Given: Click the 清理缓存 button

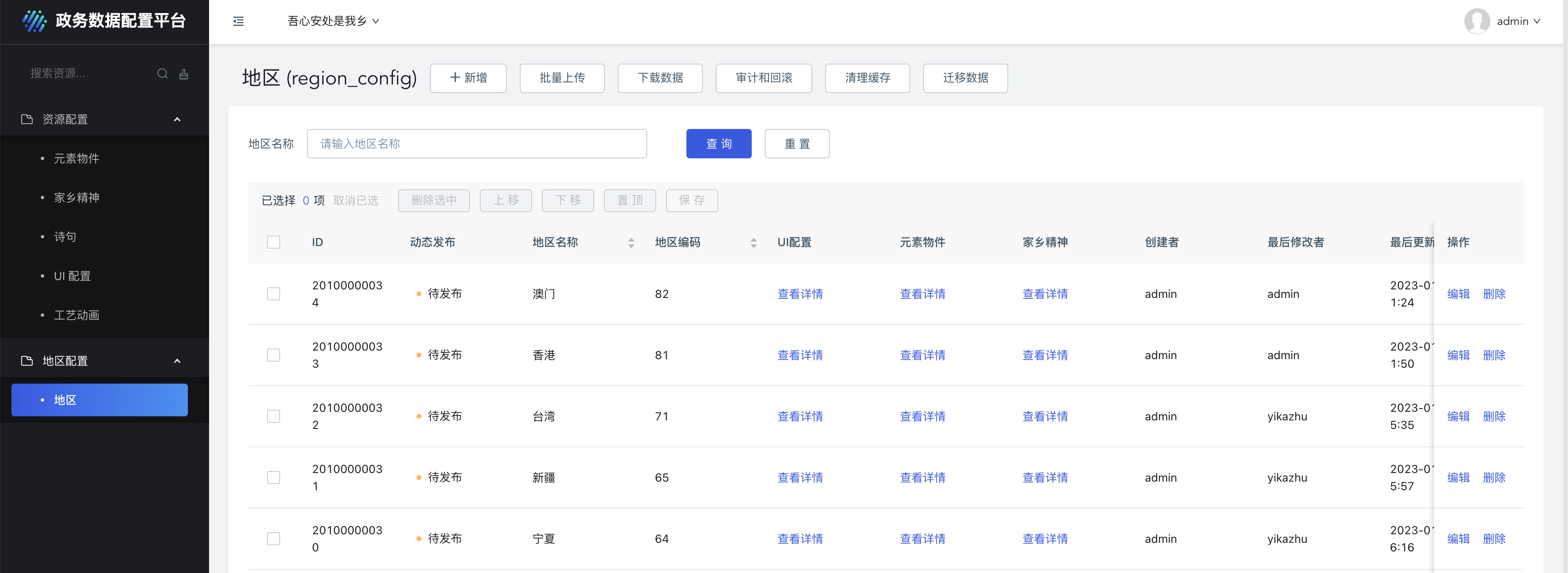Looking at the screenshot, I should coord(867,78).
